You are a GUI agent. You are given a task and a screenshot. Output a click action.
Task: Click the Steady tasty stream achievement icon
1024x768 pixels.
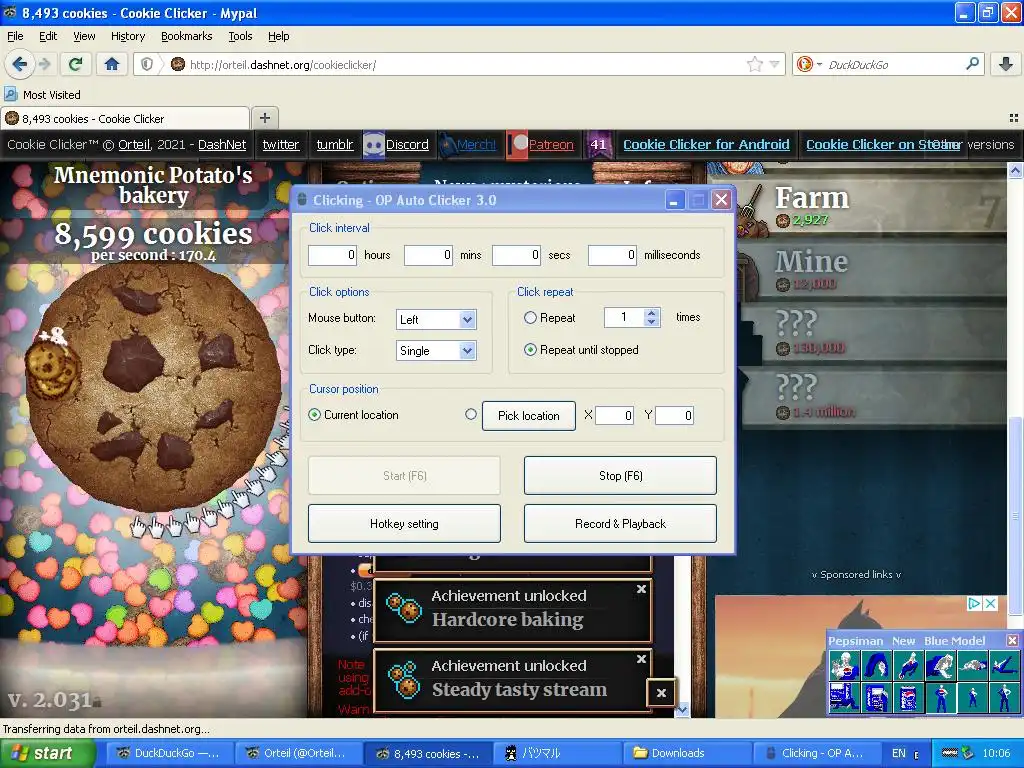pyautogui.click(x=404, y=679)
